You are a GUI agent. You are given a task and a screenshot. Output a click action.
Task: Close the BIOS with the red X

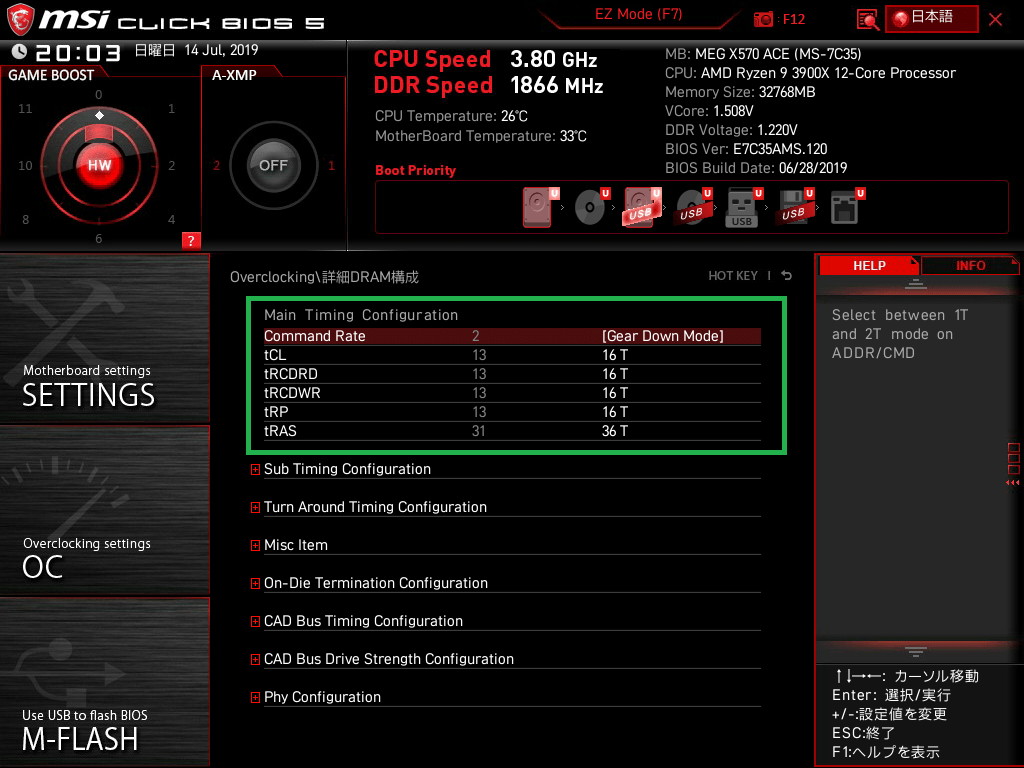coord(995,20)
